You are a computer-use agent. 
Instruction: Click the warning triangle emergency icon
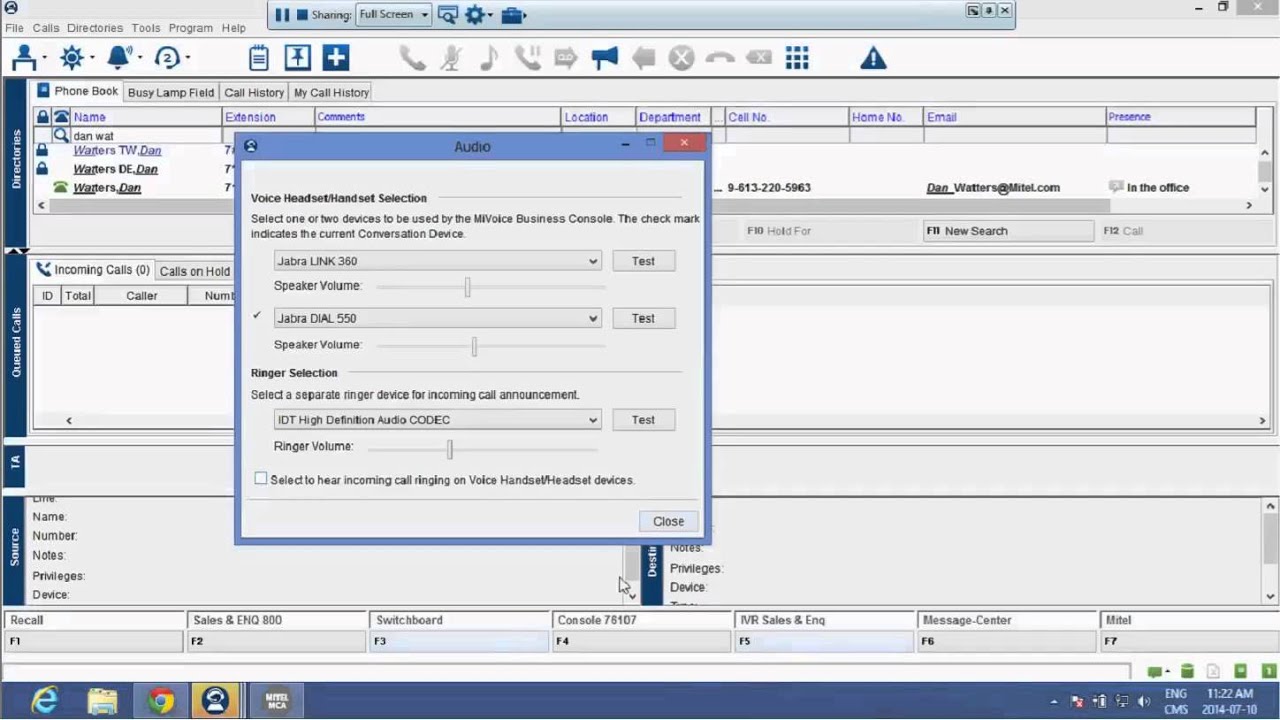(873, 58)
